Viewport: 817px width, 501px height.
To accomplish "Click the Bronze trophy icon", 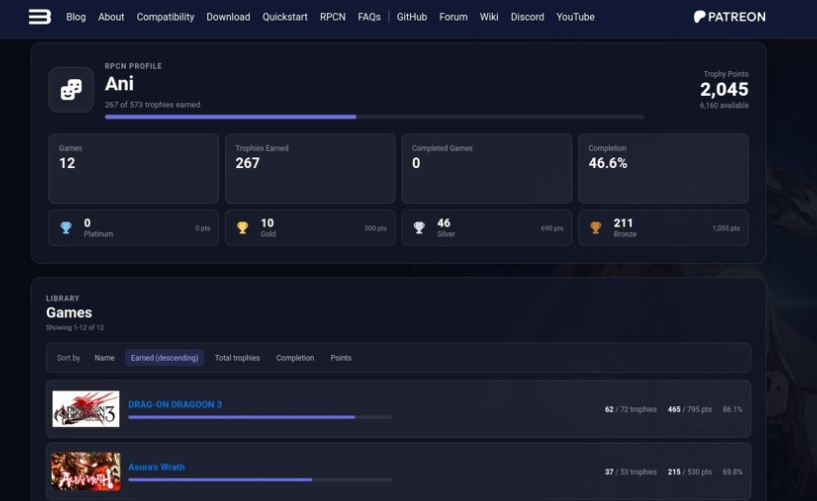I will click(x=596, y=228).
